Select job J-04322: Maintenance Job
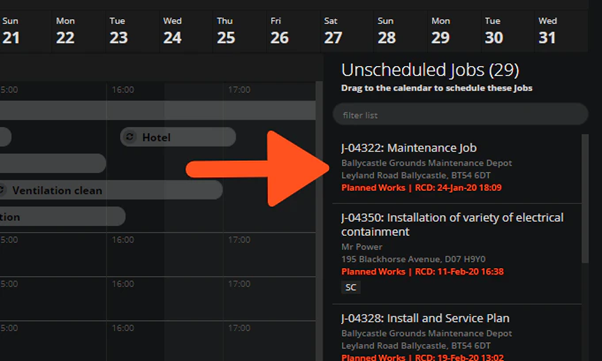The width and height of the screenshot is (602, 361). (457, 168)
